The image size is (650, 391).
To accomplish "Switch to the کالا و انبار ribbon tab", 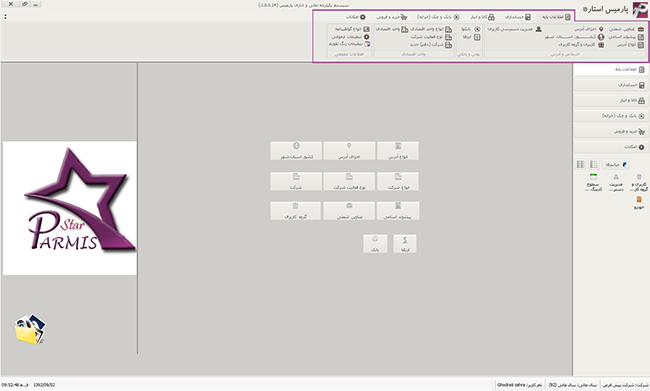I will pos(482,17).
